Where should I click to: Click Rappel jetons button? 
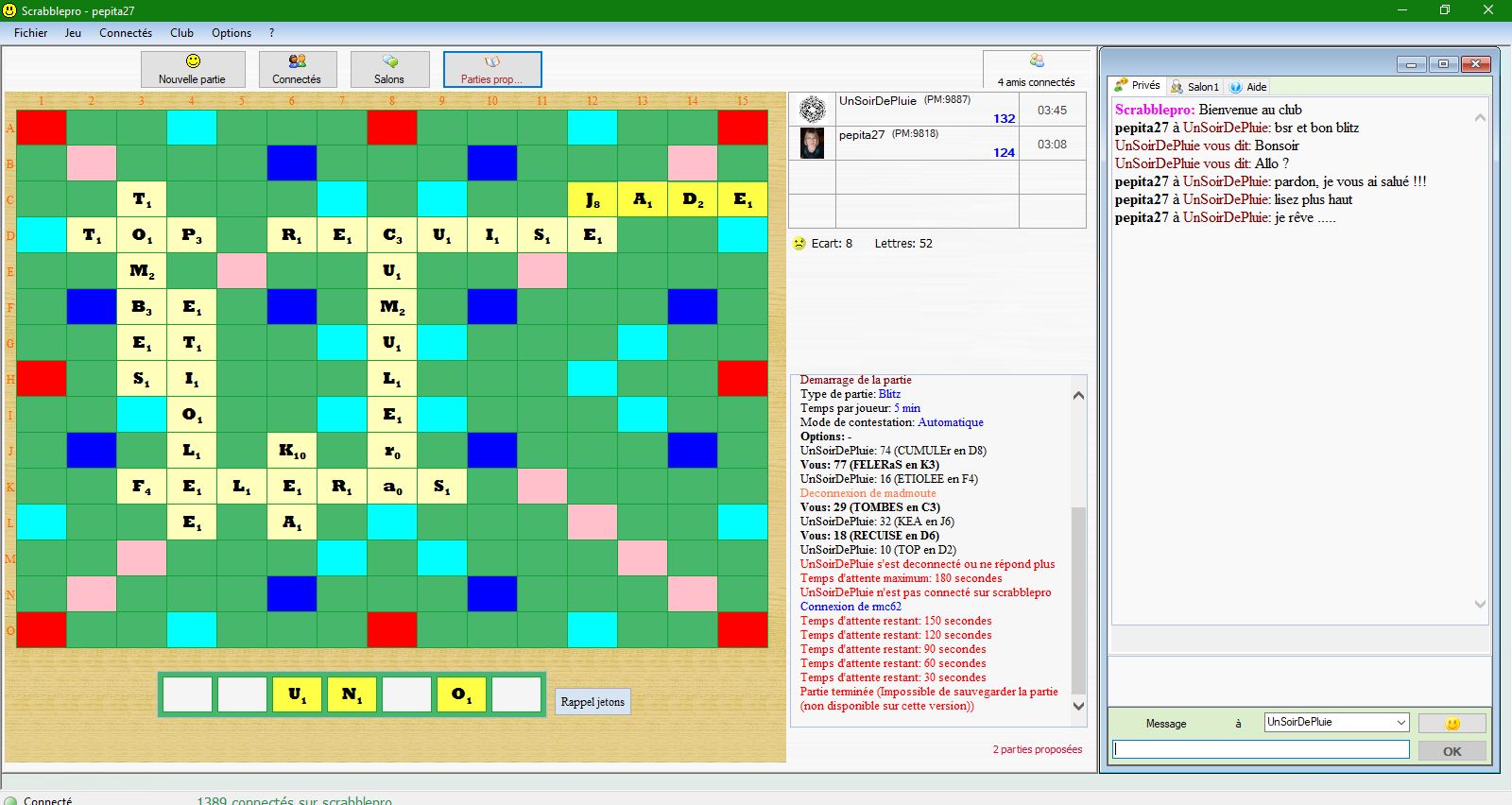click(x=593, y=702)
